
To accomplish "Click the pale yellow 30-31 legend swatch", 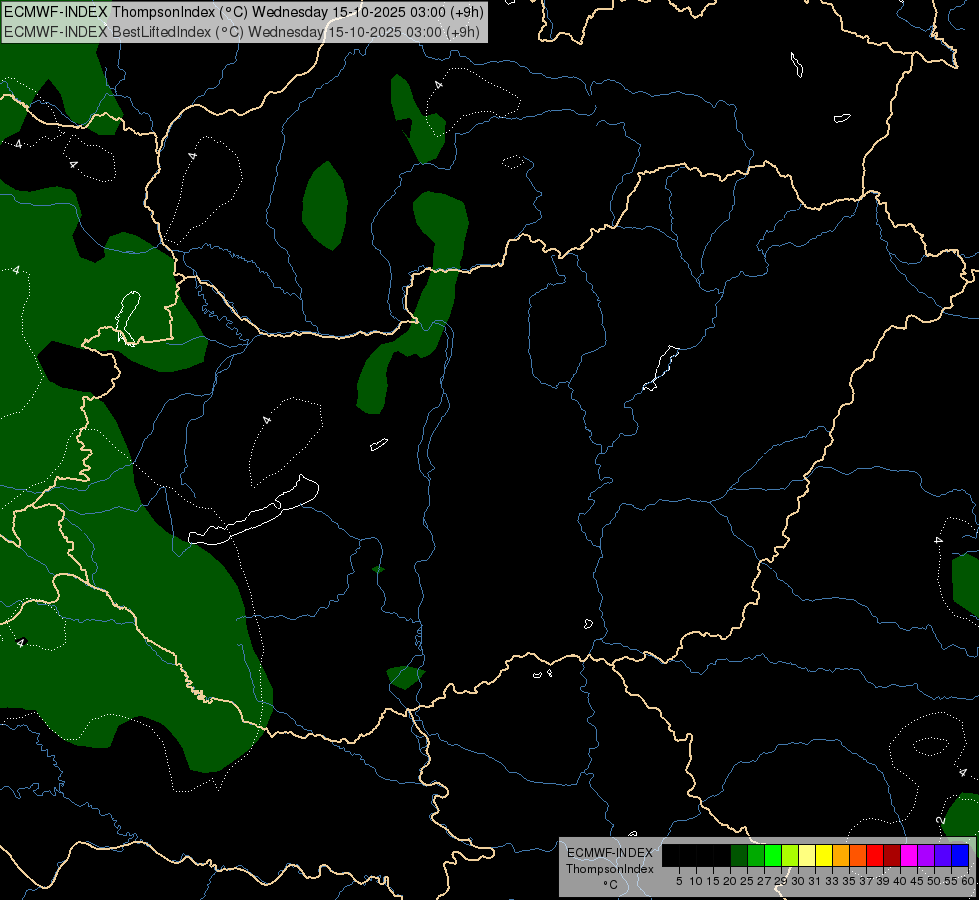I will tap(807, 855).
